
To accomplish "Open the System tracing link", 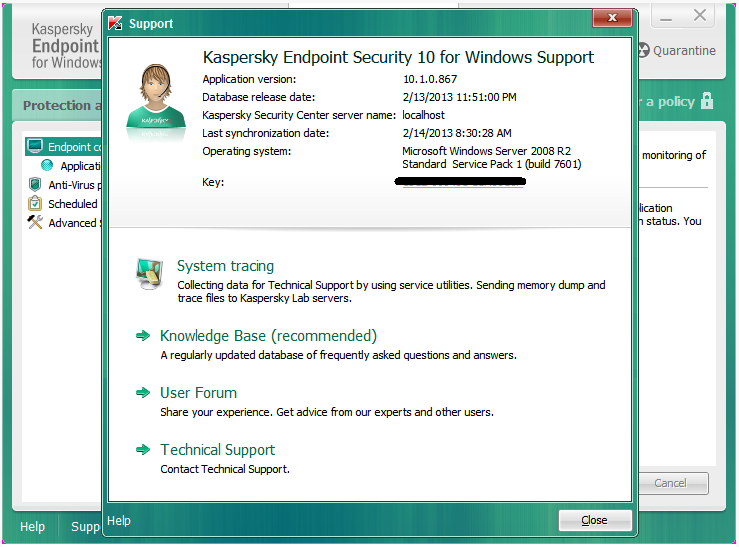I will pyautogui.click(x=225, y=266).
